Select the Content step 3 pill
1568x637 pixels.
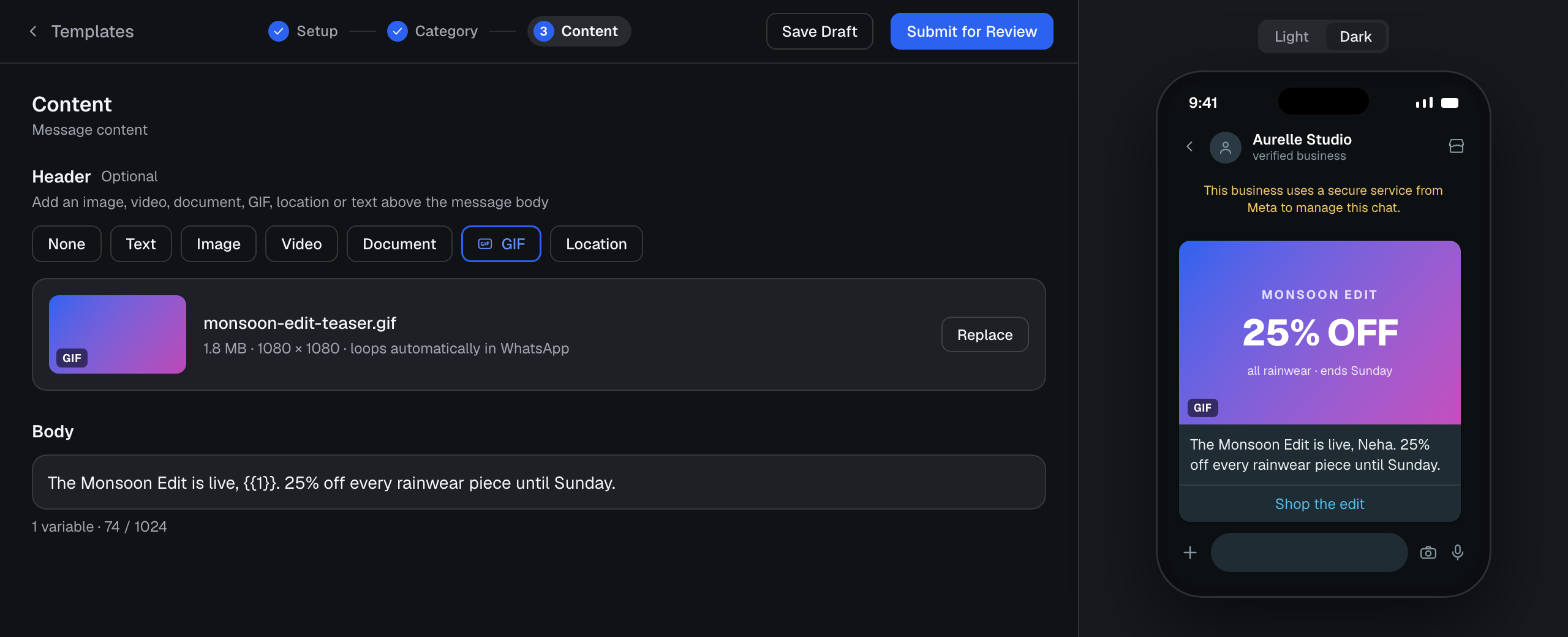coord(579,31)
